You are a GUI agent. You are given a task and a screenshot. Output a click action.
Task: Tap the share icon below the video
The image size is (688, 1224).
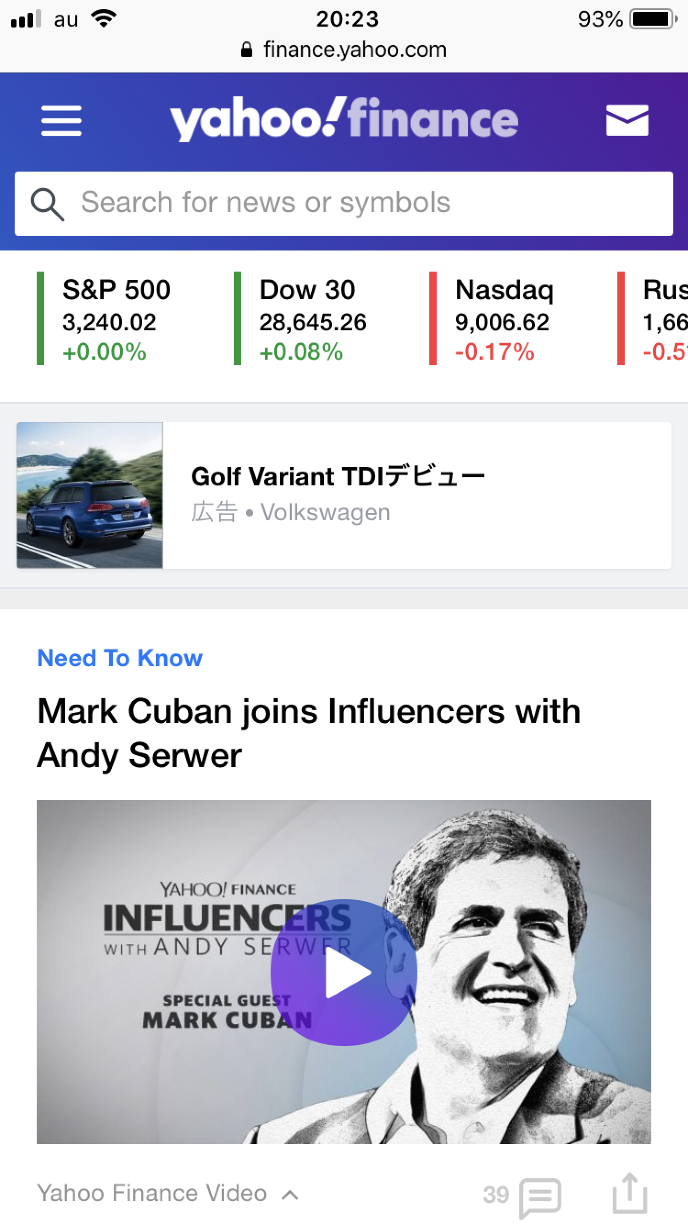(630, 1194)
